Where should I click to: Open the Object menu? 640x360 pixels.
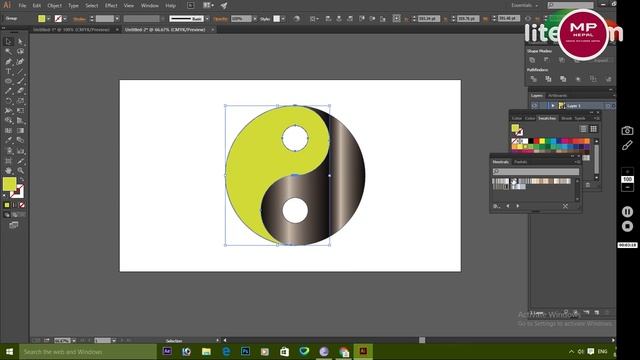coord(54,6)
